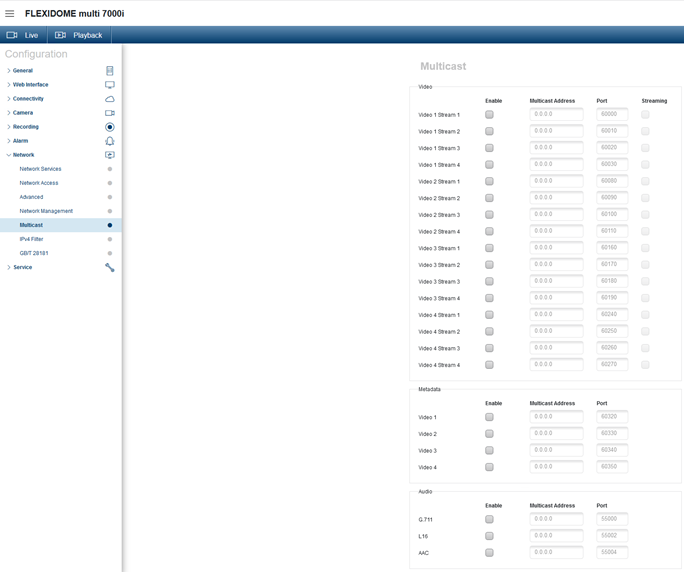Switch to the Playback tab
The image size is (684, 572).
[x=79, y=35]
